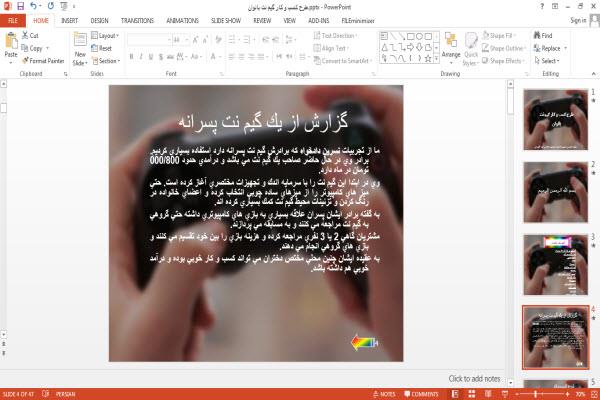This screenshot has width=600, height=400.
Task: Open the FILE tab
Action: (x=13, y=21)
